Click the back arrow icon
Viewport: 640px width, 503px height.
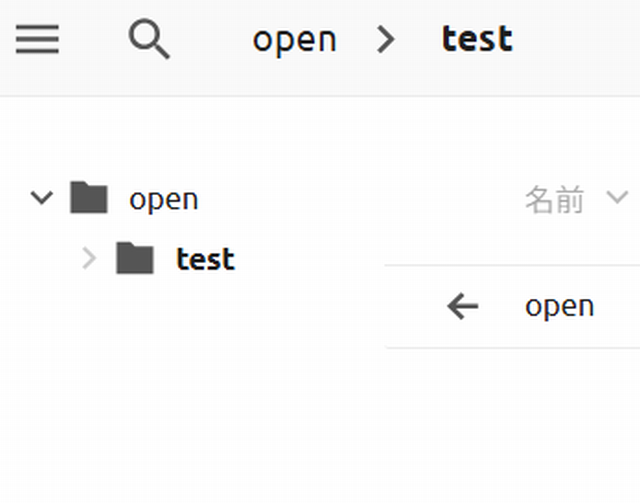[463, 307]
